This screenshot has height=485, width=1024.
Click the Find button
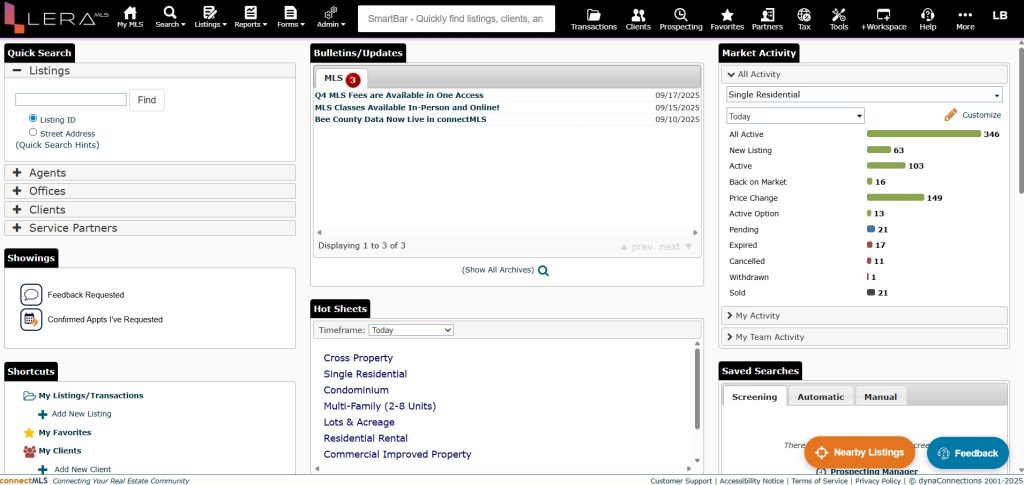(x=147, y=100)
